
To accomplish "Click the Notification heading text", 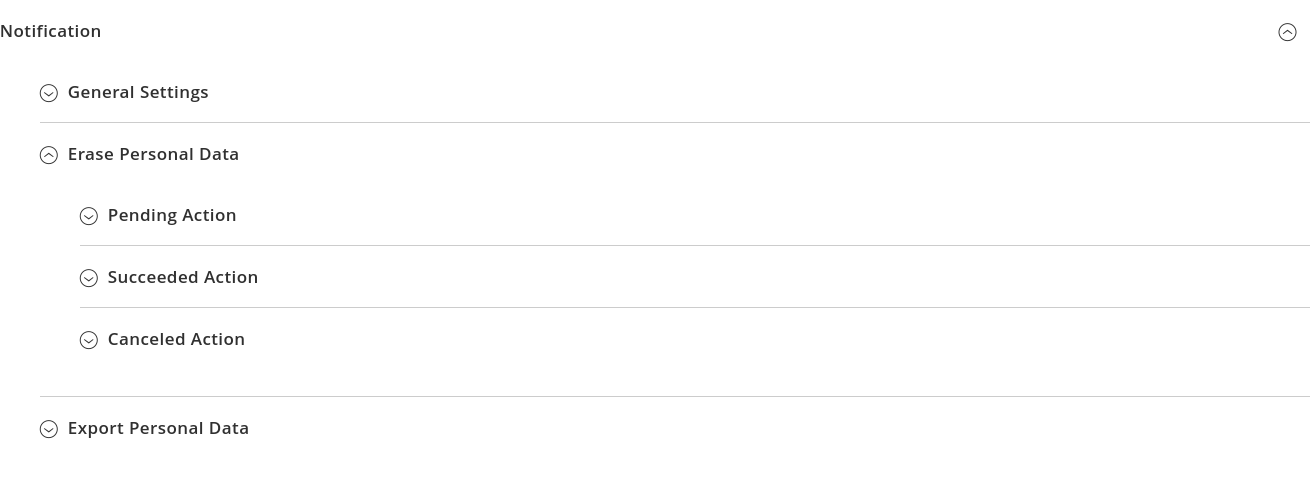I will click(51, 31).
